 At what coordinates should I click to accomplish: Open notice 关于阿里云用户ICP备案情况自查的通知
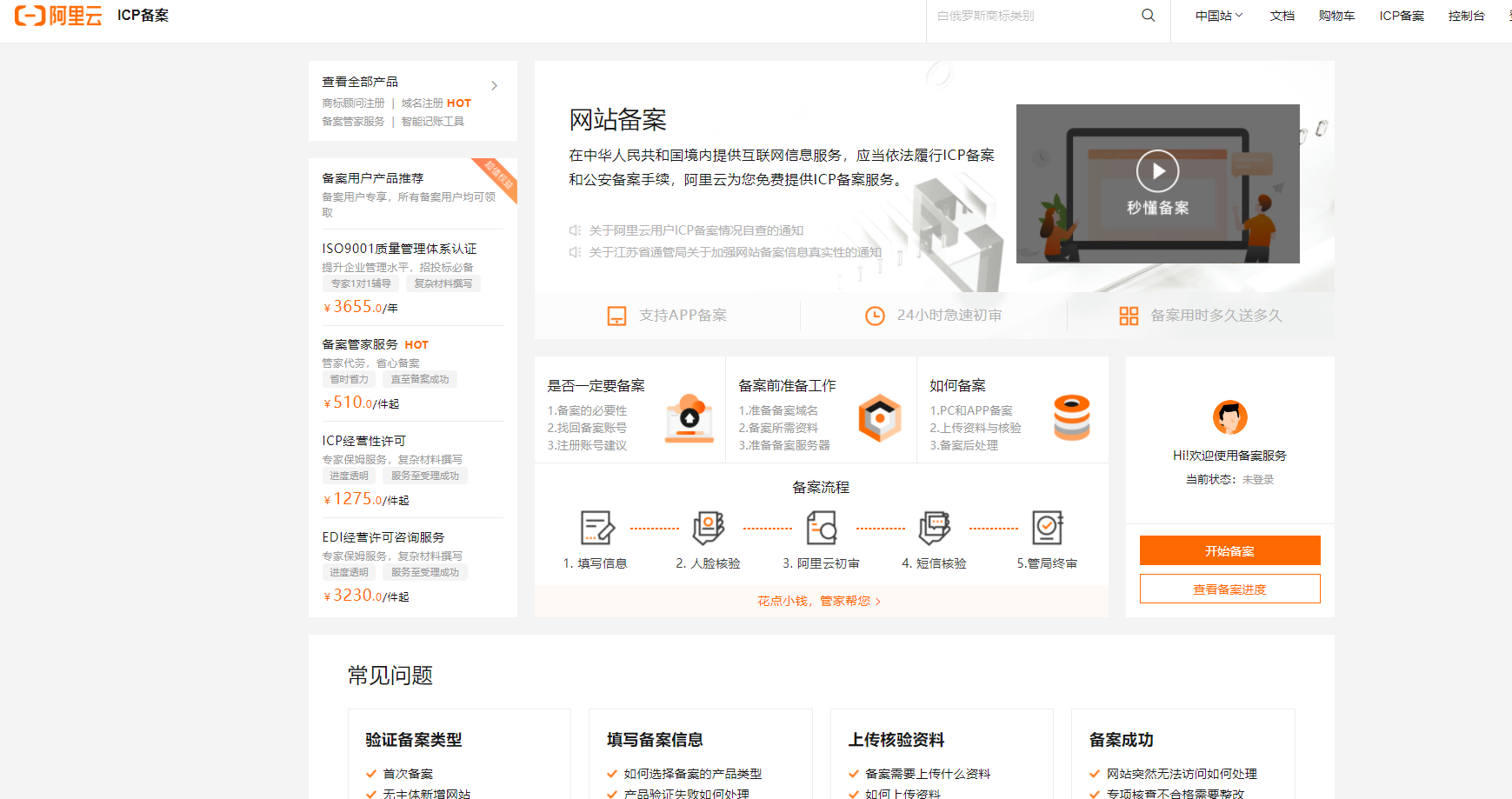point(696,230)
